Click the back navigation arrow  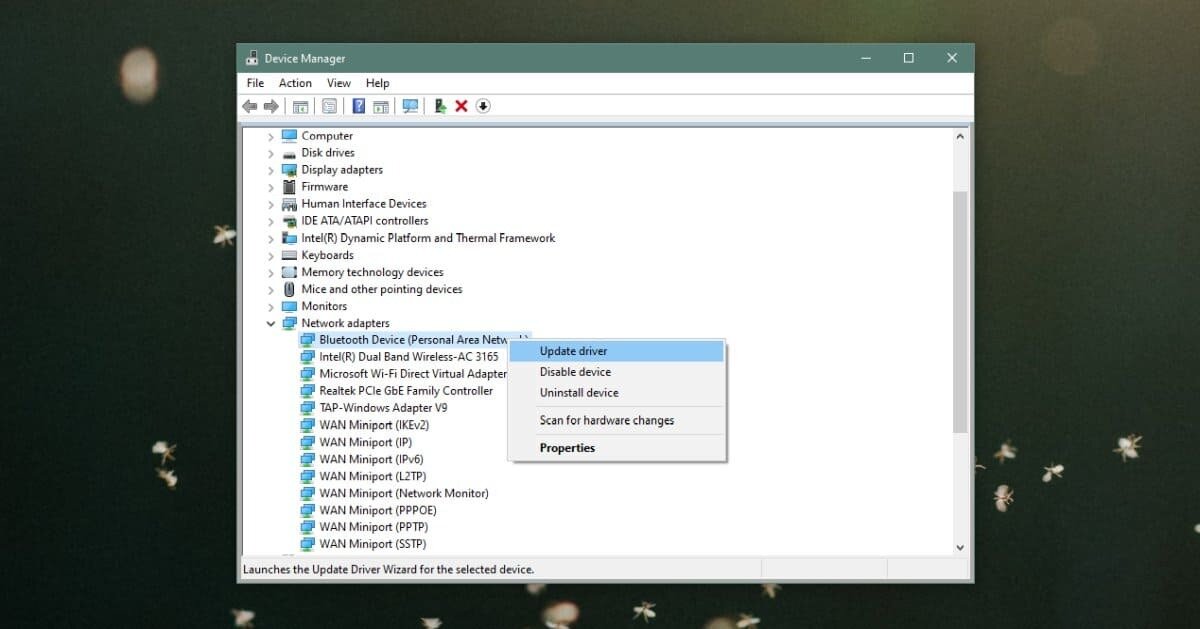(253, 106)
